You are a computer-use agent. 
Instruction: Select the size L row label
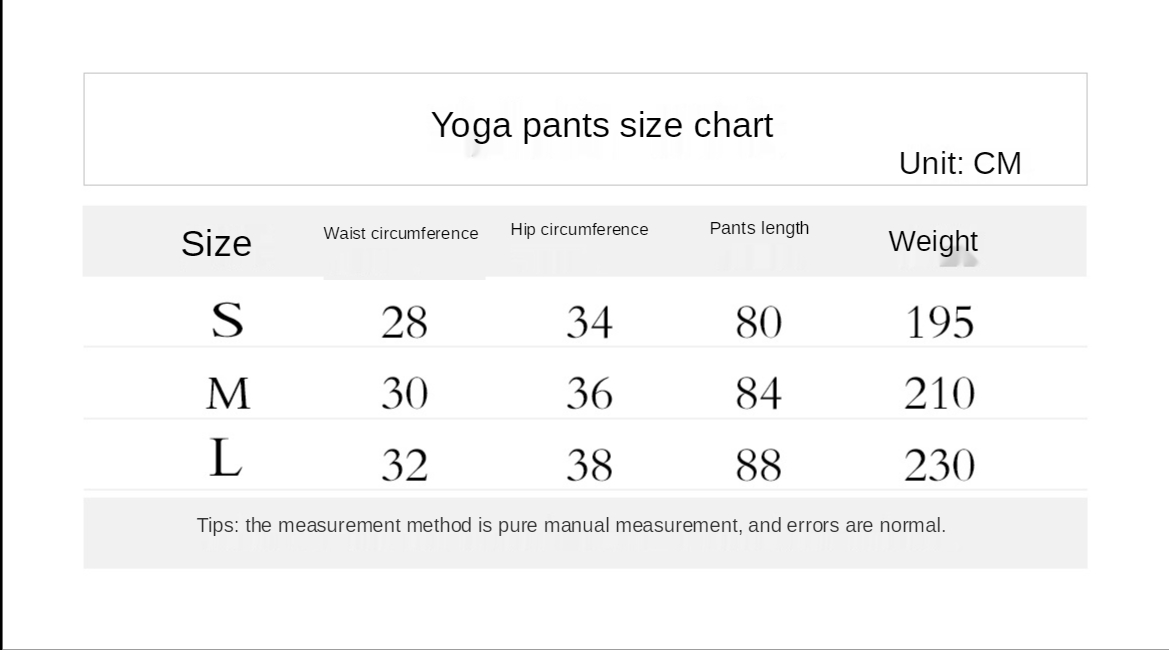[226, 459]
